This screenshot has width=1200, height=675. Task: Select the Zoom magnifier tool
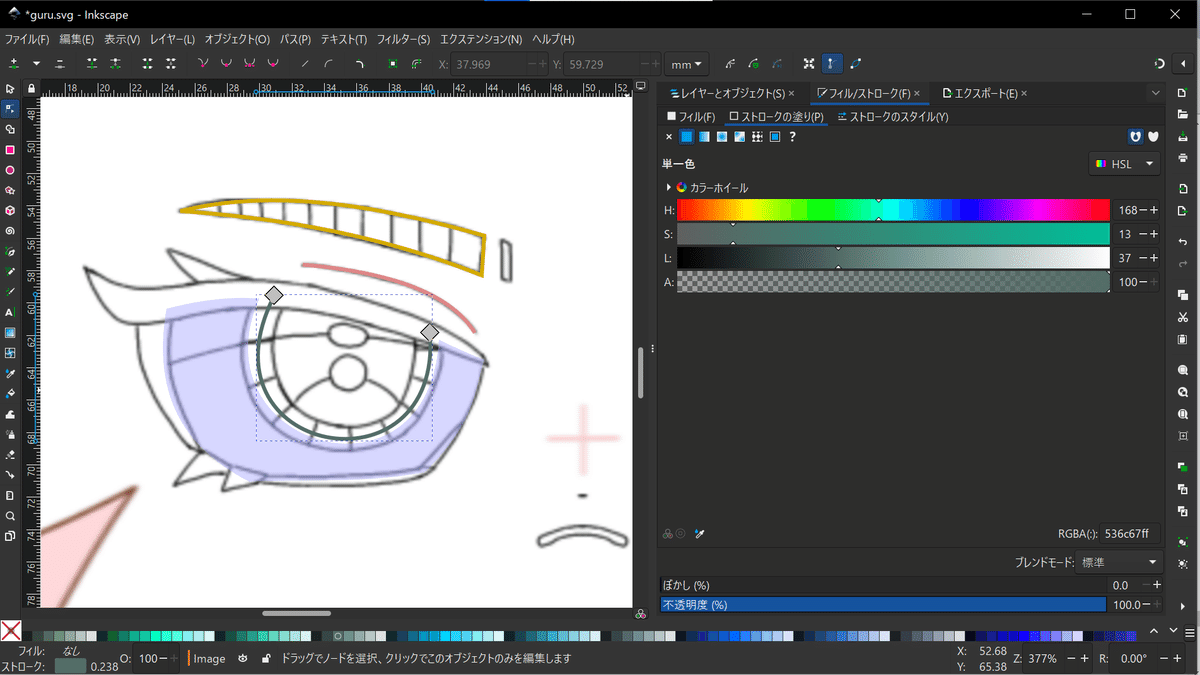point(10,516)
